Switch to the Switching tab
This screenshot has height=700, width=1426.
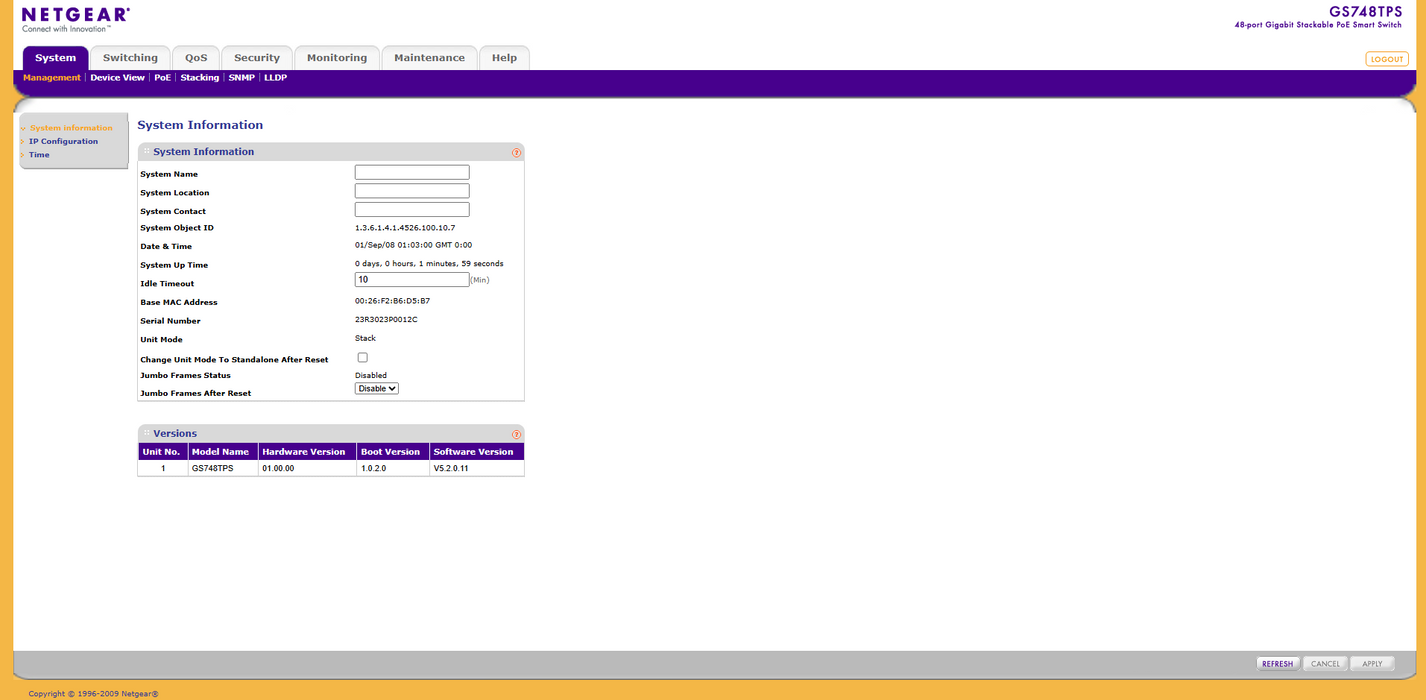pyautogui.click(x=130, y=58)
